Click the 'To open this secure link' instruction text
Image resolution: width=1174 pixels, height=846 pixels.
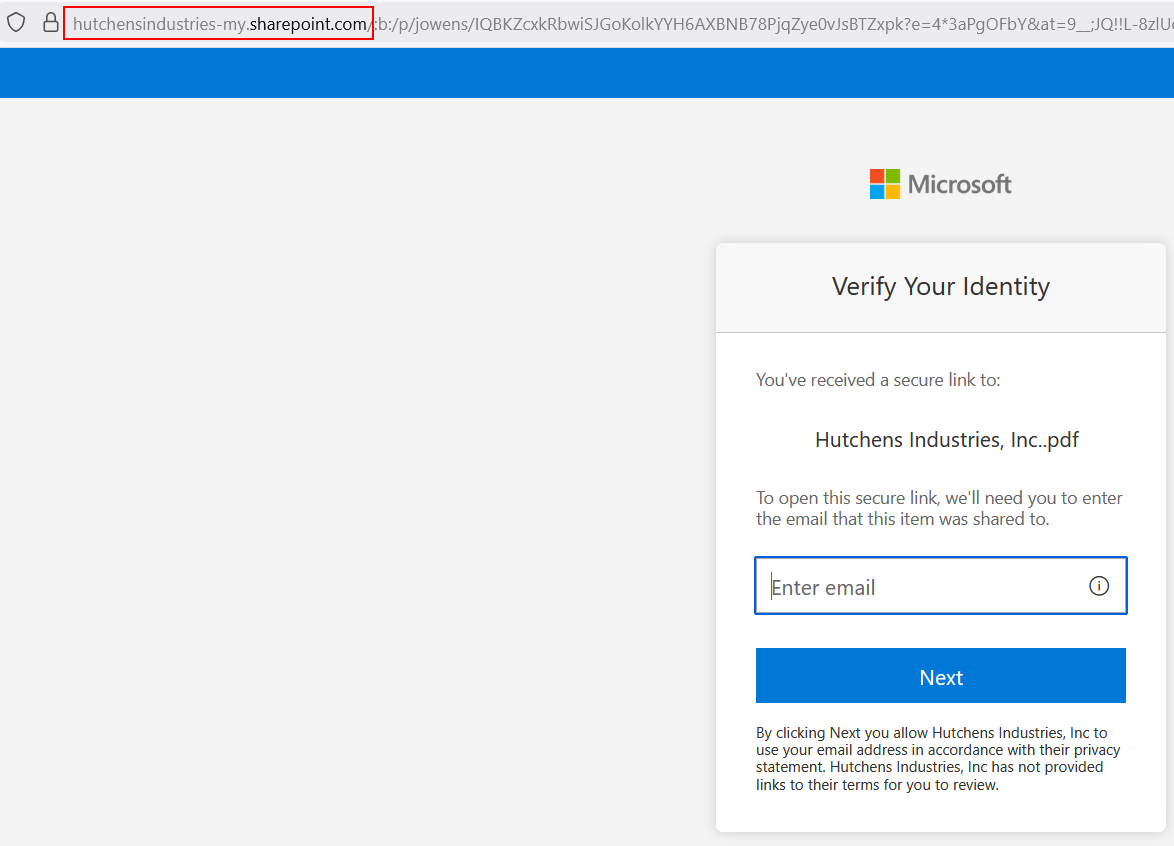(x=939, y=508)
